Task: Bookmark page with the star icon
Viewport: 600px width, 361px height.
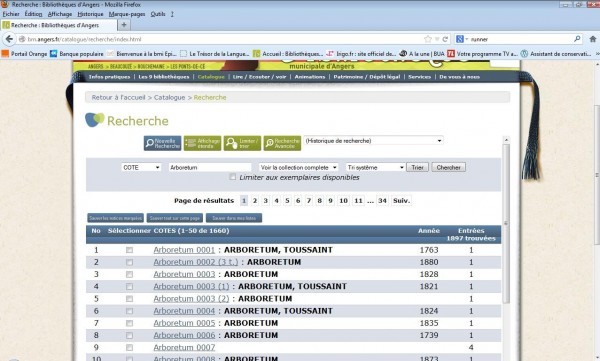Action: [428, 39]
